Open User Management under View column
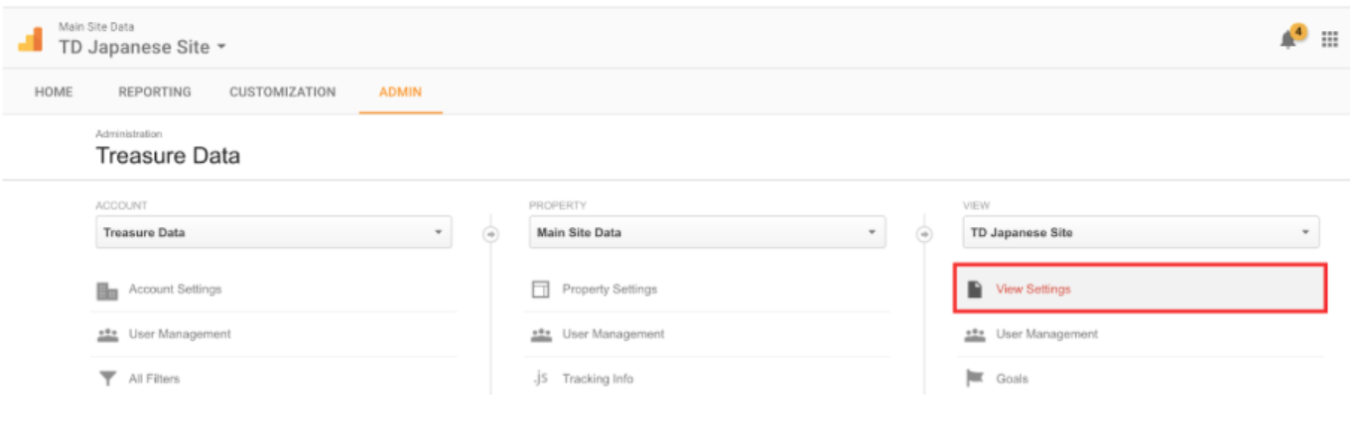Viewport: 1356px width, 428px height. pos(1046,334)
